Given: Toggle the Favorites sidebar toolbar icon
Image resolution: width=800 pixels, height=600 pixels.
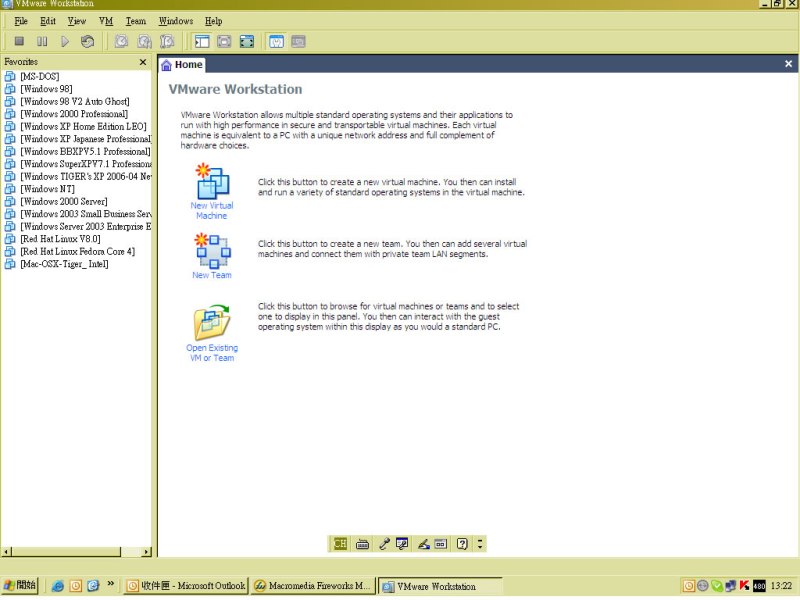Looking at the screenshot, I should [x=202, y=41].
